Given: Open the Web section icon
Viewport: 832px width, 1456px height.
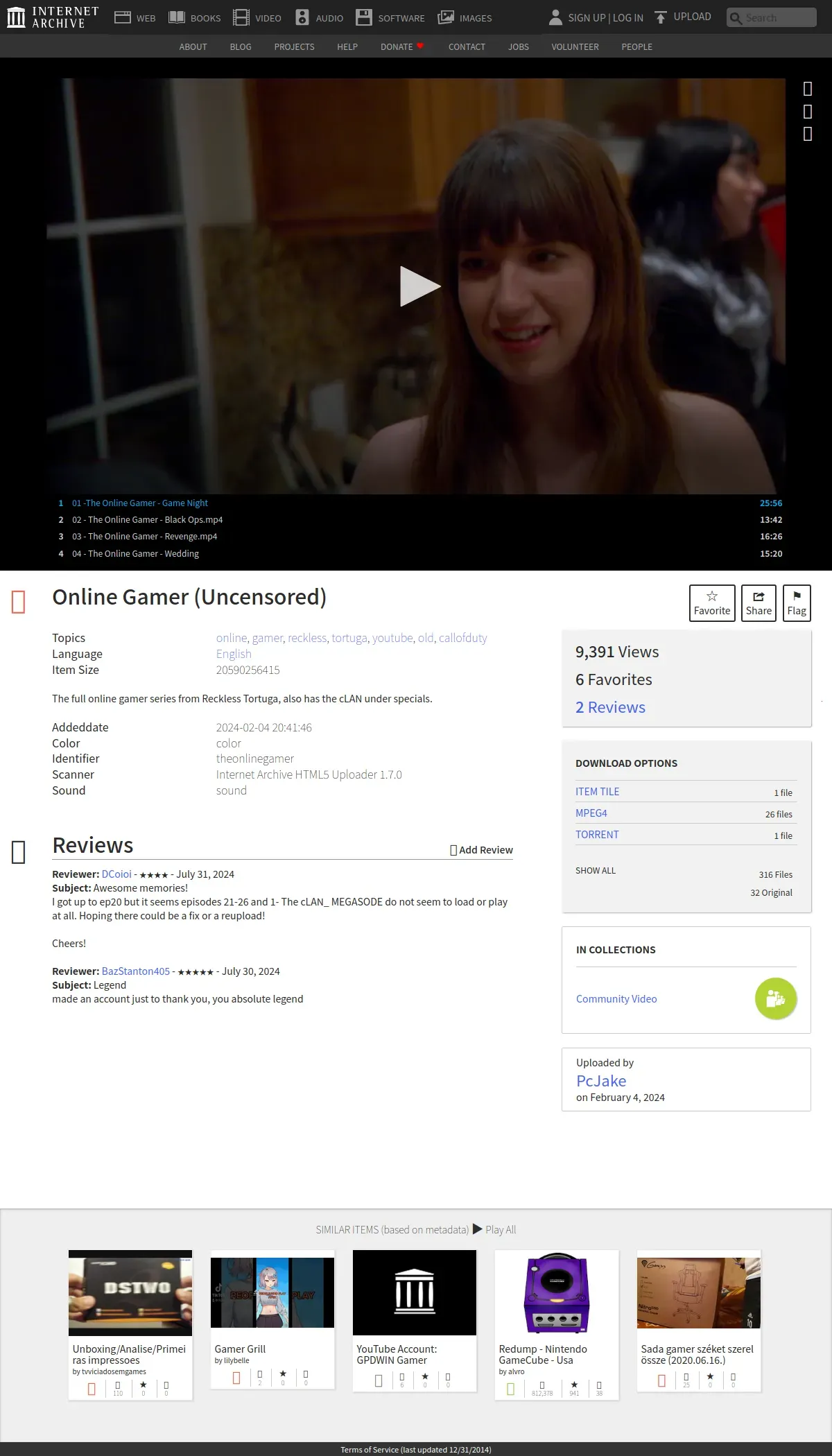Looking at the screenshot, I should (x=123, y=17).
